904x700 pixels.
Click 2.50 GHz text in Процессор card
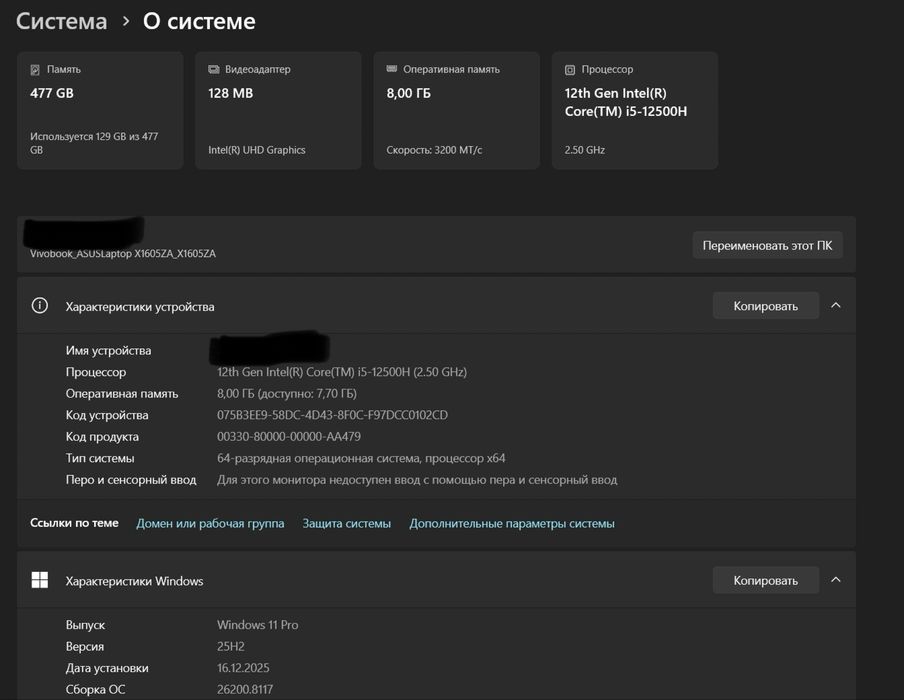click(585, 150)
